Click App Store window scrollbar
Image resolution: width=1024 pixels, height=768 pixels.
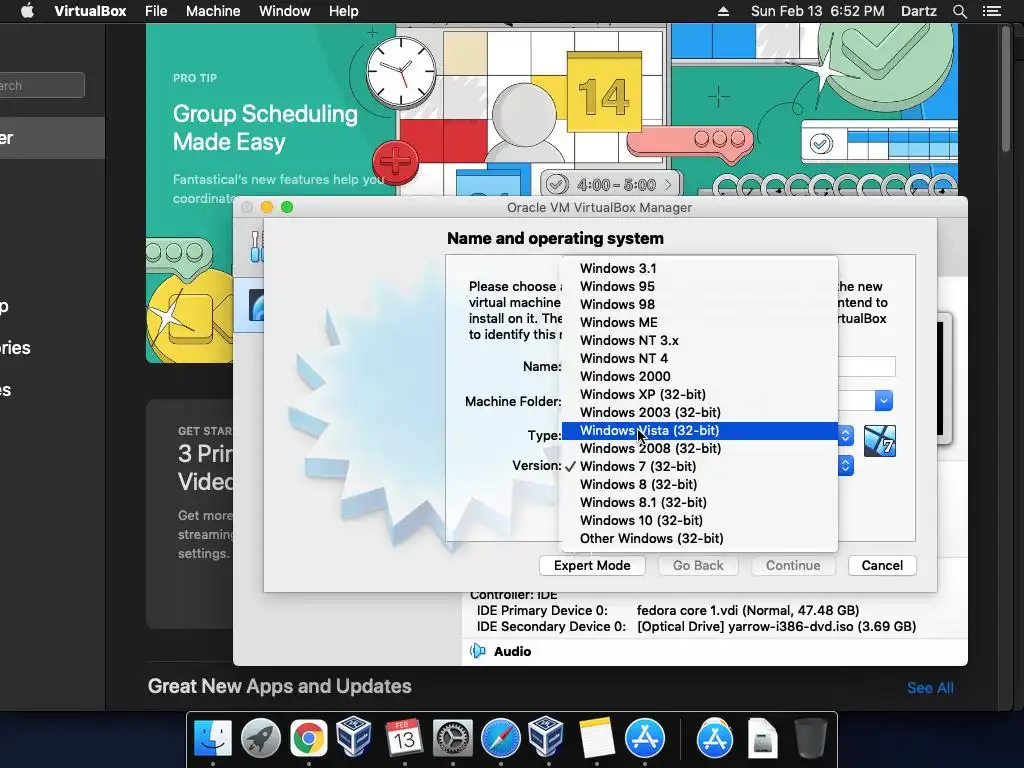1006,89
